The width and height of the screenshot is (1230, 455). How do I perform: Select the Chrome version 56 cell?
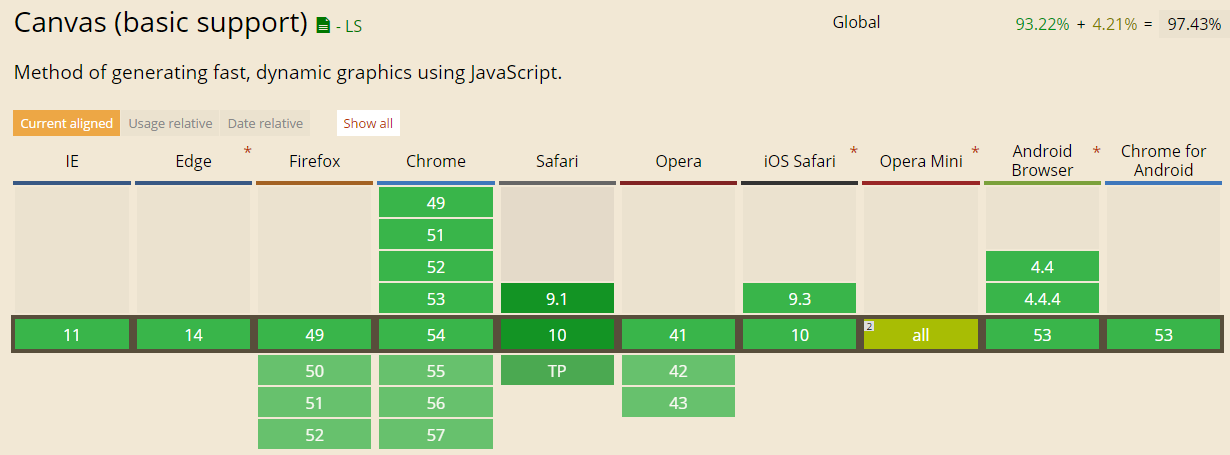[x=436, y=403]
